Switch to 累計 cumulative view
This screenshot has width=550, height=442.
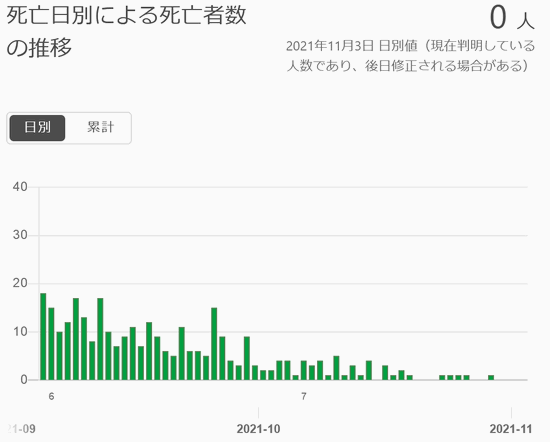[100, 128]
